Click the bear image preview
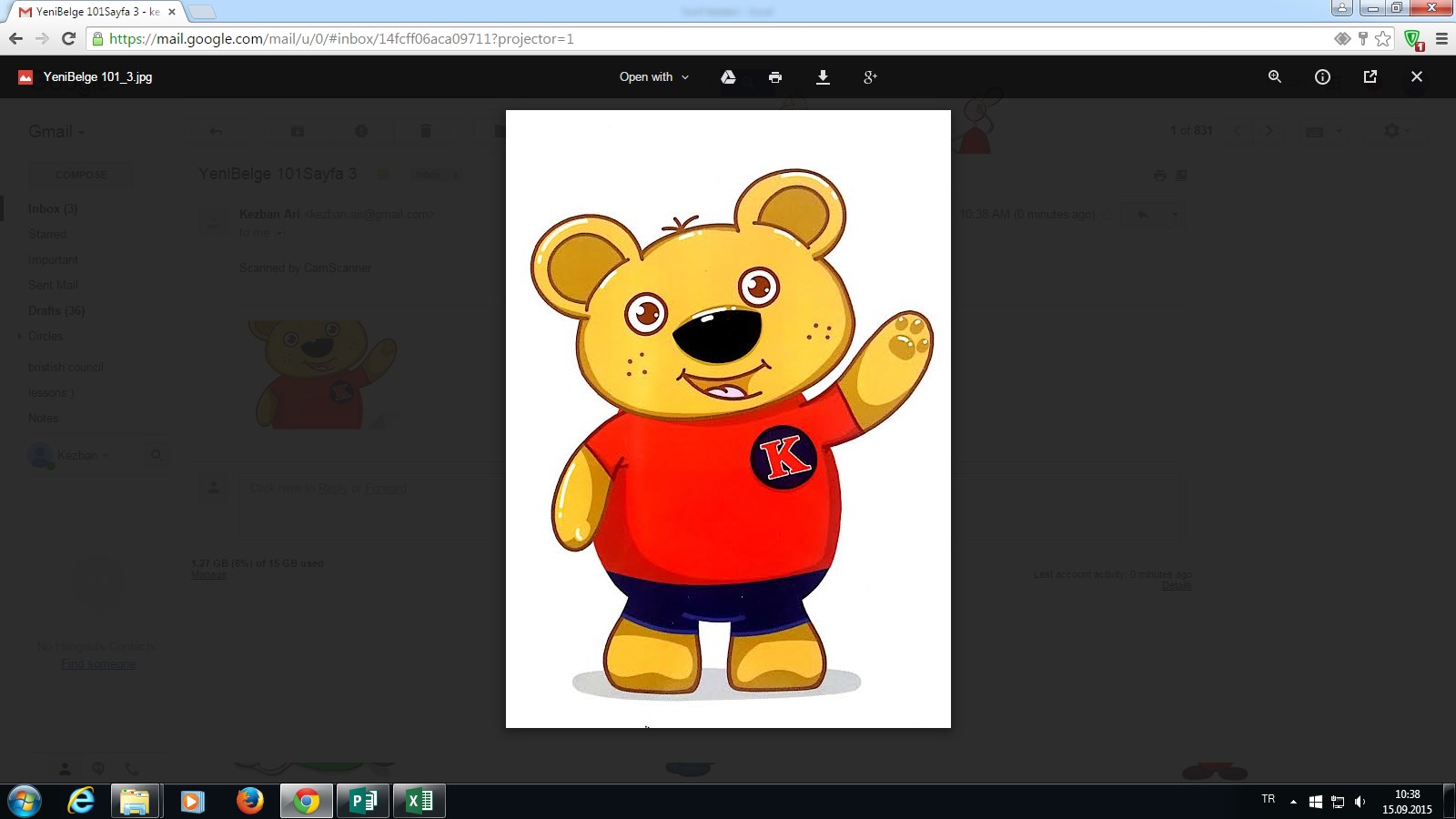 click(728, 419)
